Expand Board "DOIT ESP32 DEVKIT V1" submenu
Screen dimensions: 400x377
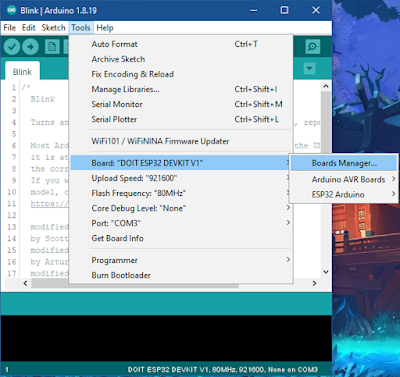[x=181, y=163]
